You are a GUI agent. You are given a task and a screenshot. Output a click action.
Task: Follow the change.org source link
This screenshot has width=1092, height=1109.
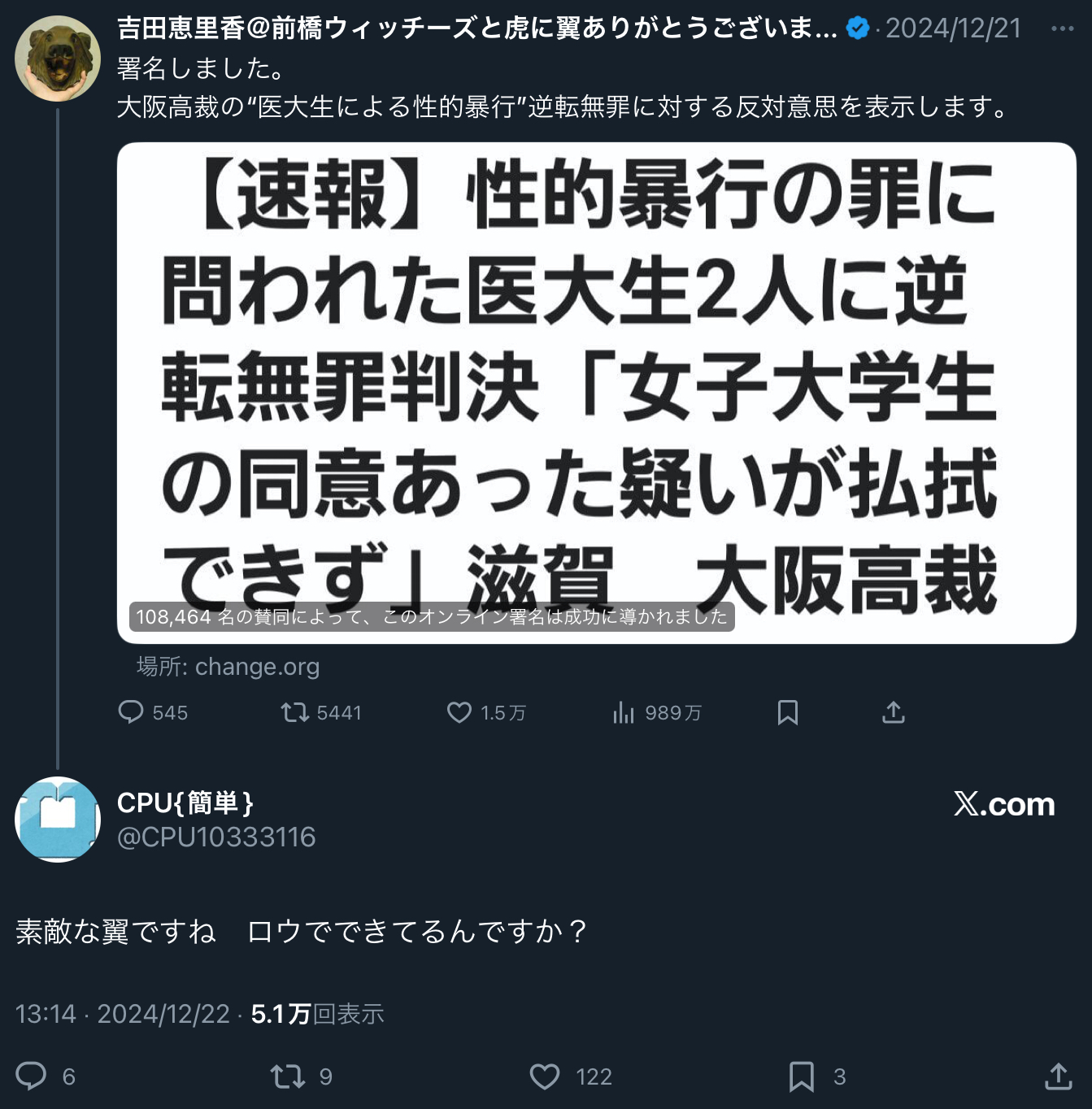pyautogui.click(x=228, y=667)
